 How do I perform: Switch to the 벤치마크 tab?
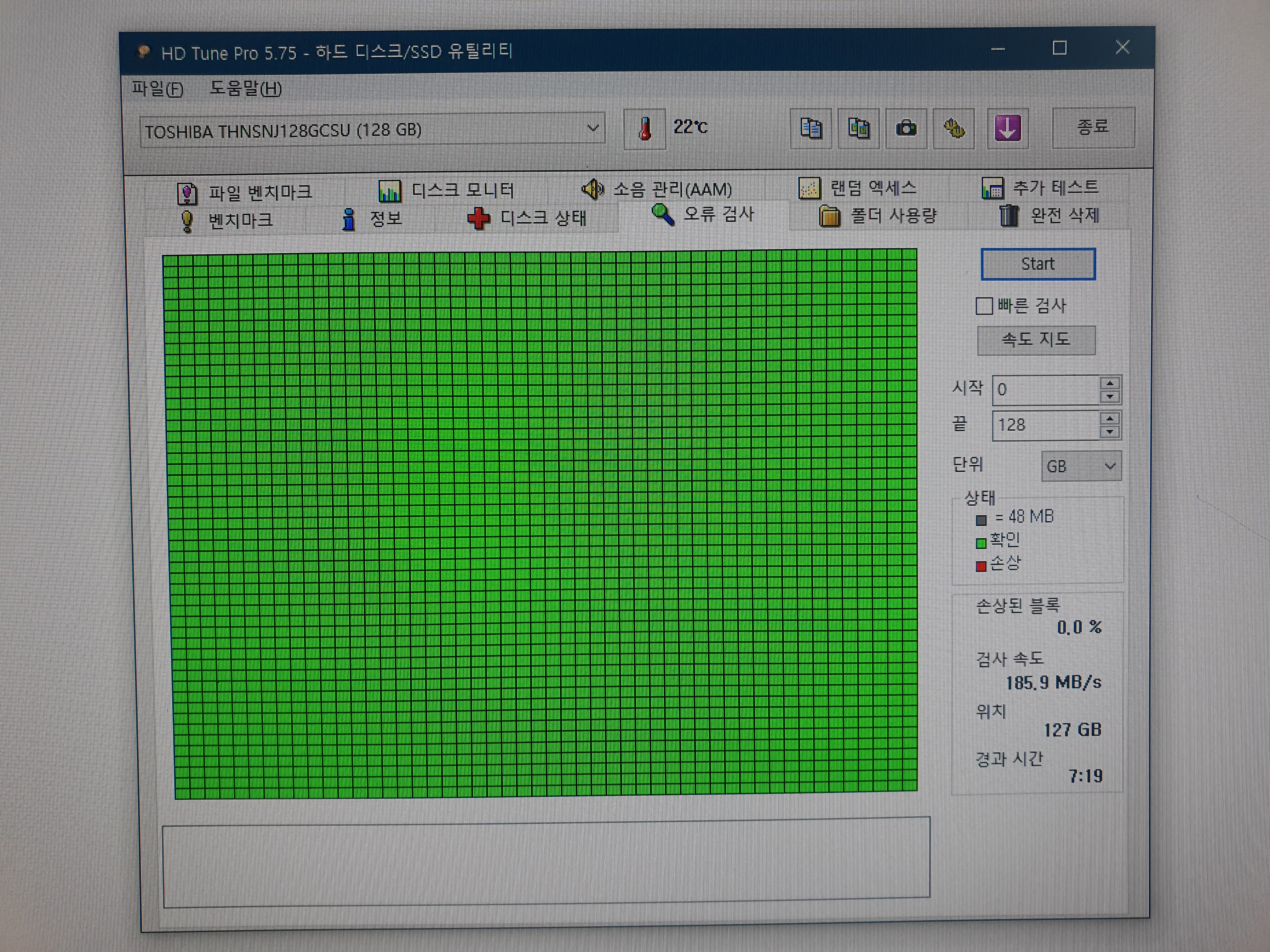[227, 220]
